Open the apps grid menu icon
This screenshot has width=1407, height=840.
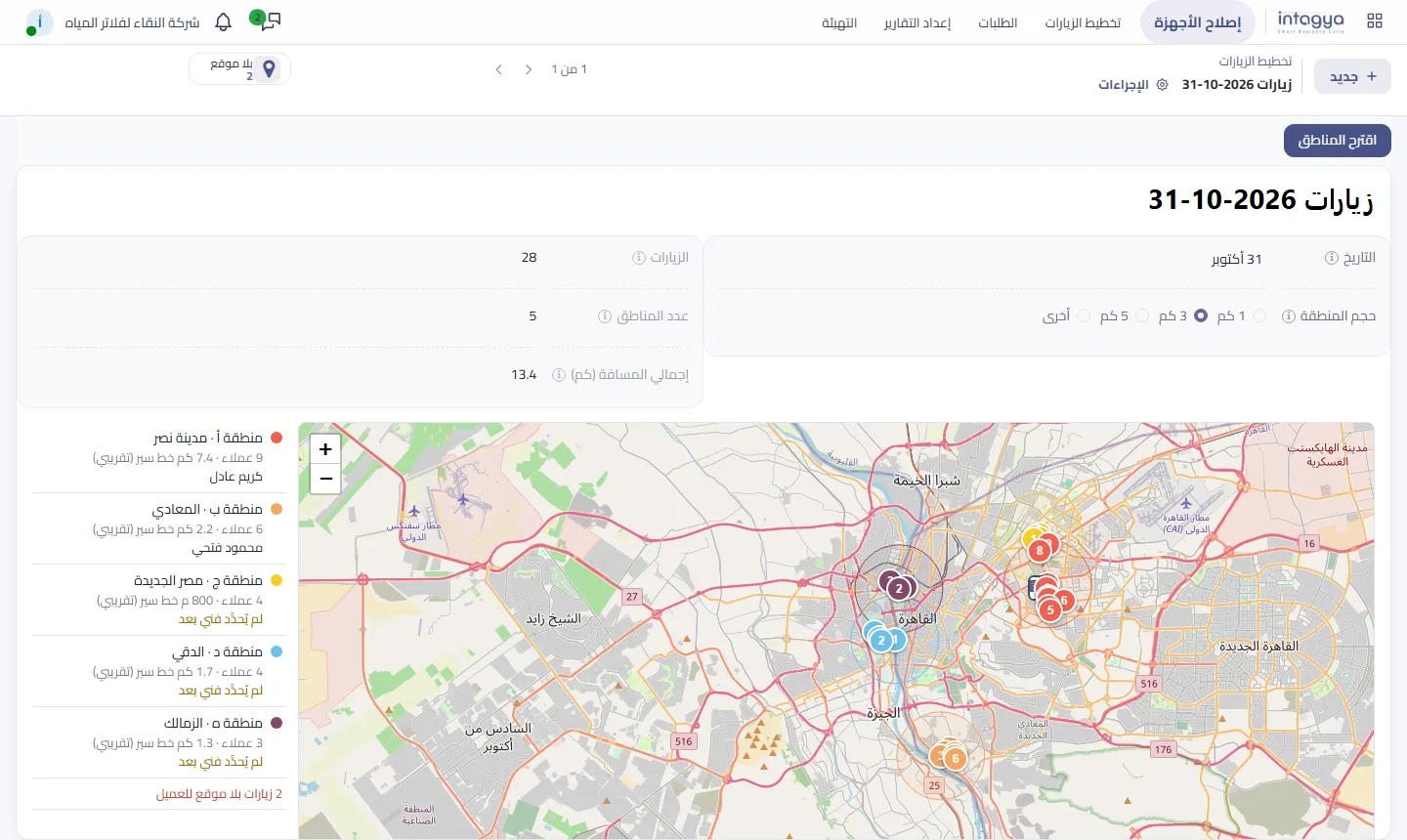coord(1375,21)
